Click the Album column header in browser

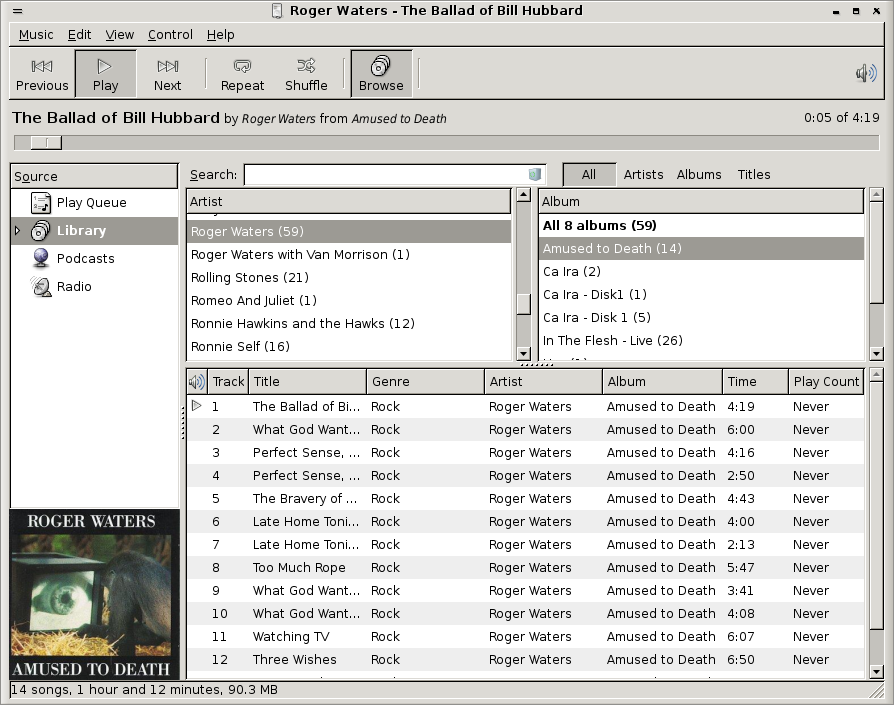pos(701,201)
